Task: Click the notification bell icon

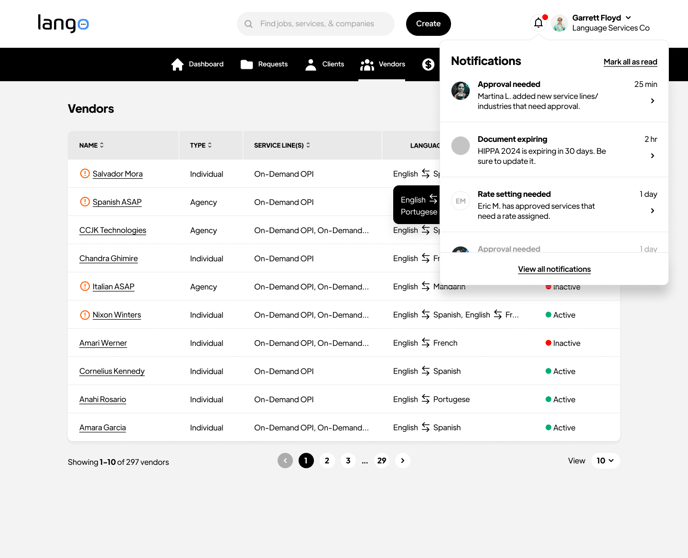Action: pos(538,23)
